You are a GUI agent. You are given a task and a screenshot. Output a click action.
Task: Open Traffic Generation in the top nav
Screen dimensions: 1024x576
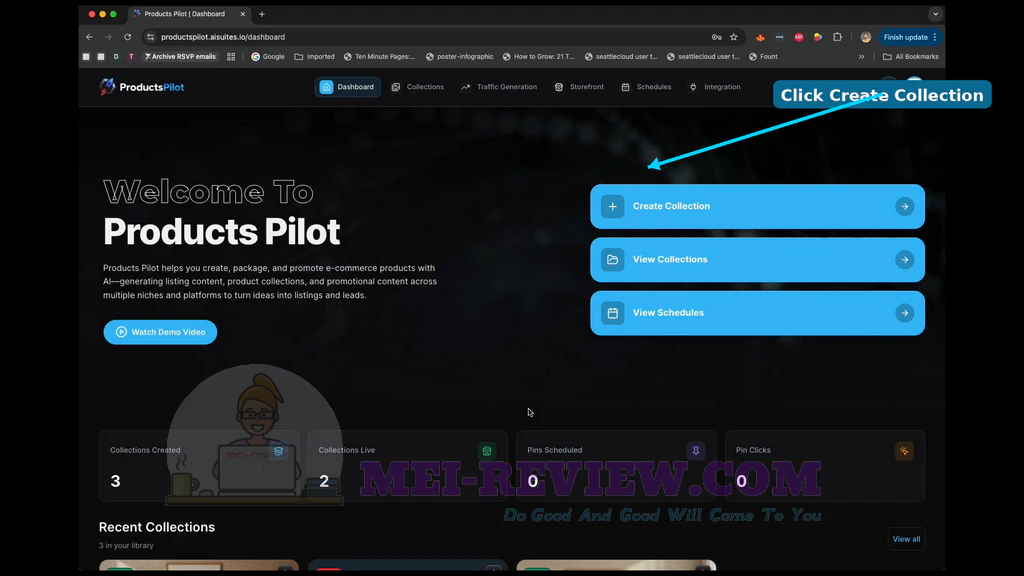coord(499,87)
